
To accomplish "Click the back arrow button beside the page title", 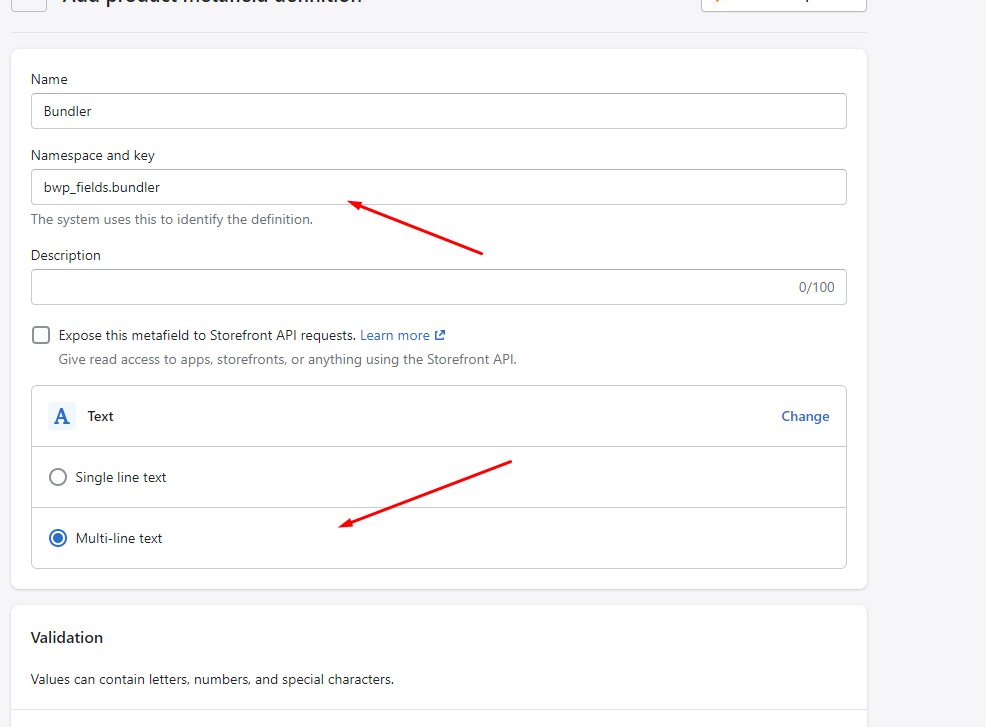I will pos(29,3).
